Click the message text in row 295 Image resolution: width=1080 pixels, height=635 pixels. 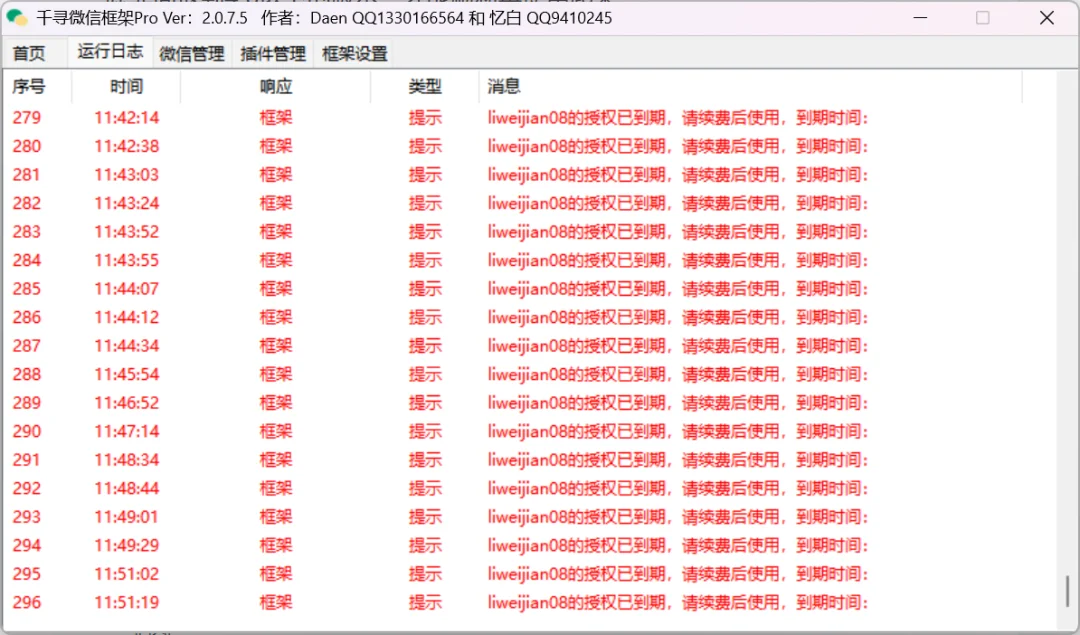coord(678,574)
